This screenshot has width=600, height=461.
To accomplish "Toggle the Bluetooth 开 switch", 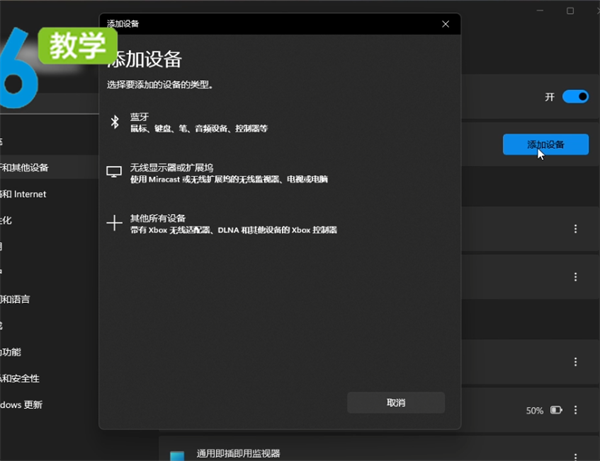I will [575, 97].
